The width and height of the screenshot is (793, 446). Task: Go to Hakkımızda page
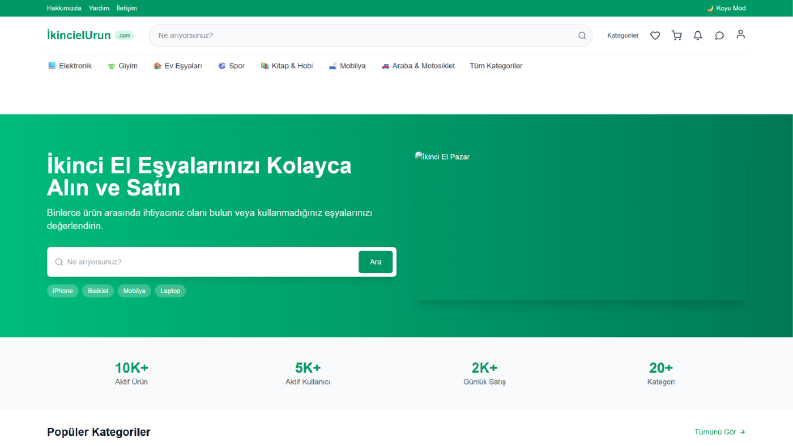(x=64, y=8)
